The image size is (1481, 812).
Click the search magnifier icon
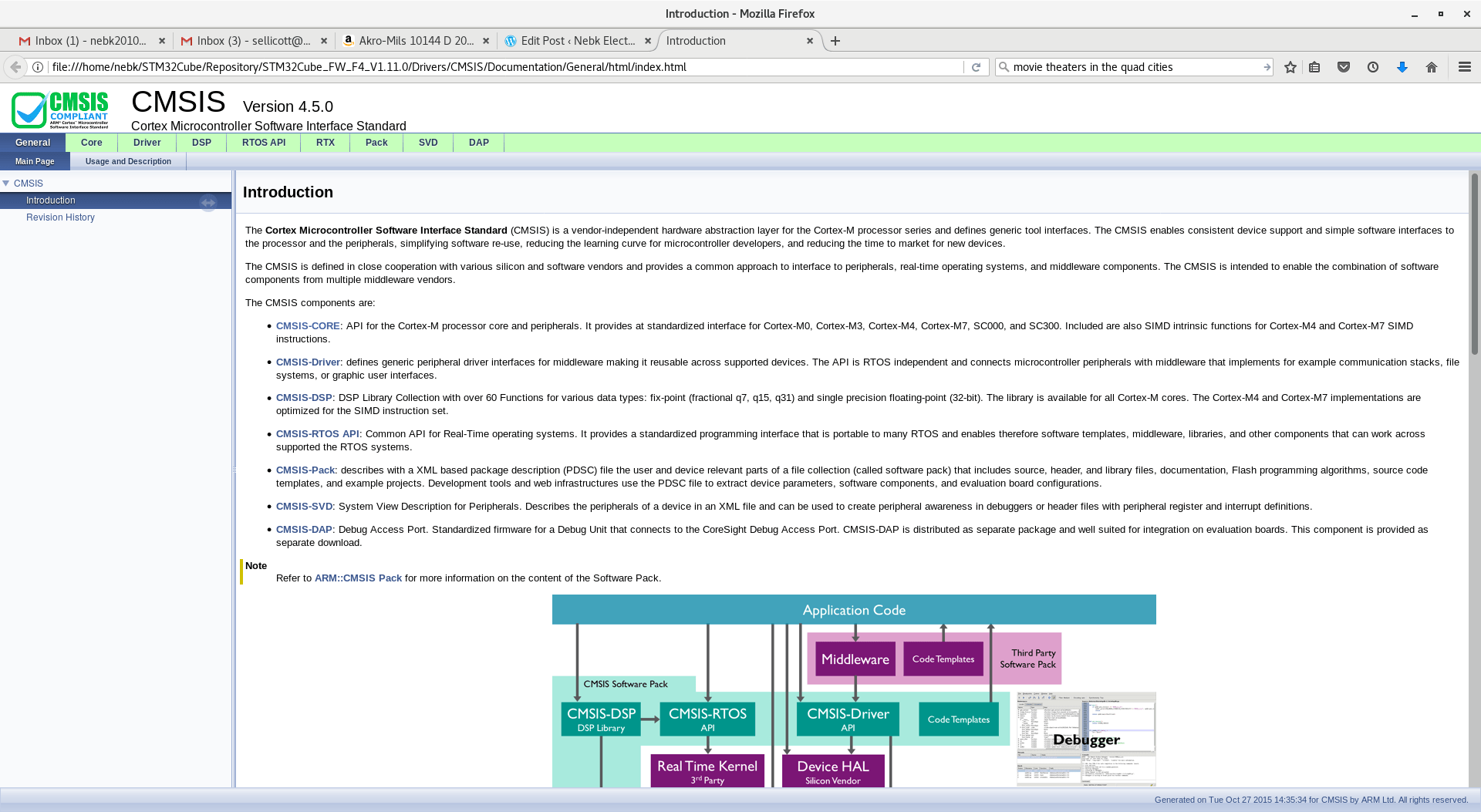[1004, 67]
